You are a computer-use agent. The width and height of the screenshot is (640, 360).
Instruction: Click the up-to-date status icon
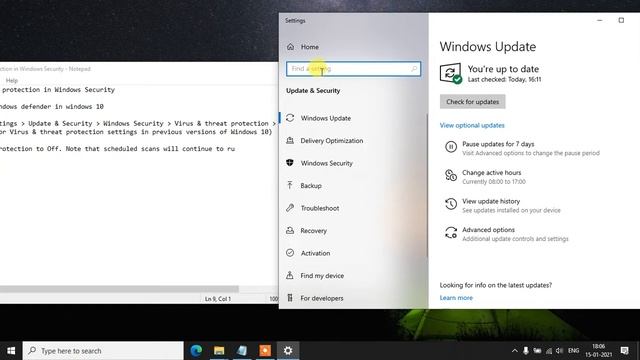[x=451, y=73]
